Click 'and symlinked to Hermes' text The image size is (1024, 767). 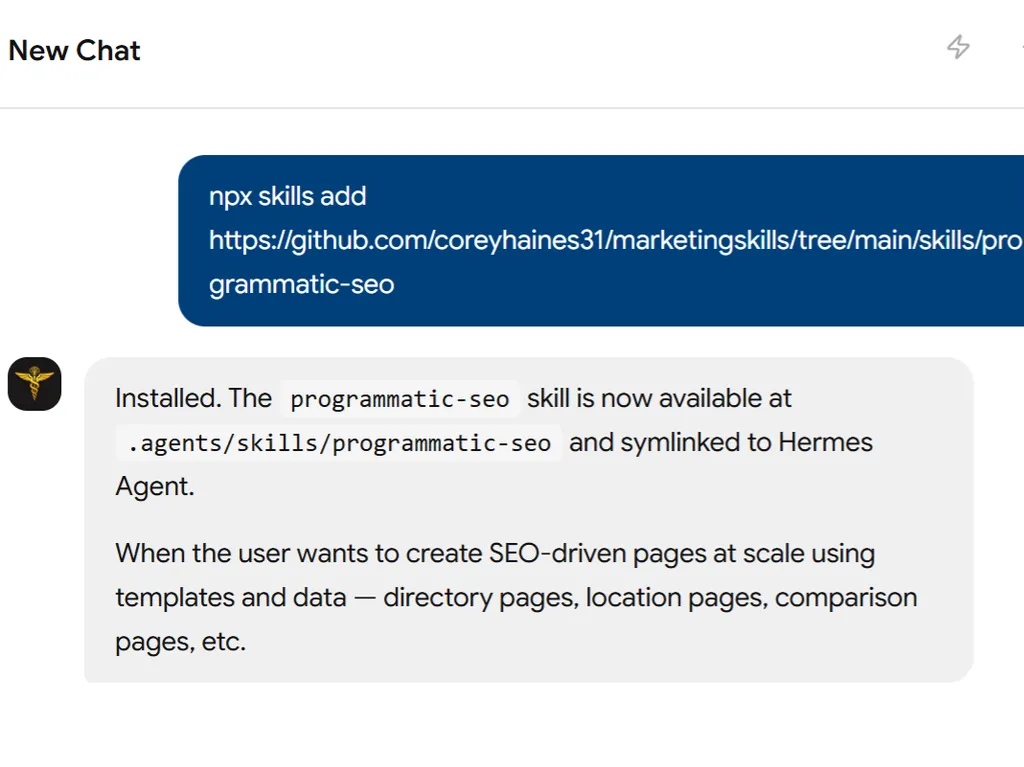pos(721,442)
